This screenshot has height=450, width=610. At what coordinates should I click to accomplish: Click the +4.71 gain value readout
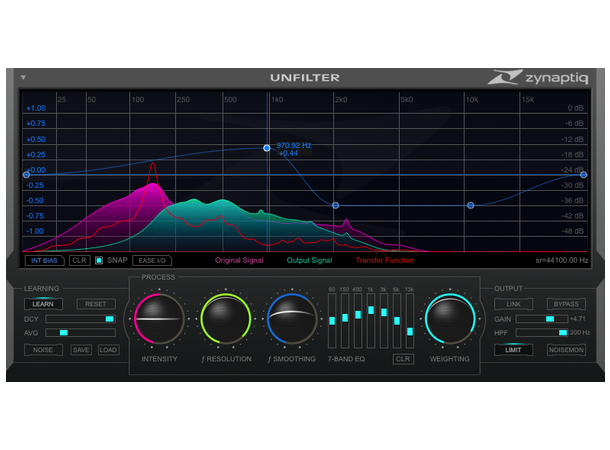pos(578,319)
